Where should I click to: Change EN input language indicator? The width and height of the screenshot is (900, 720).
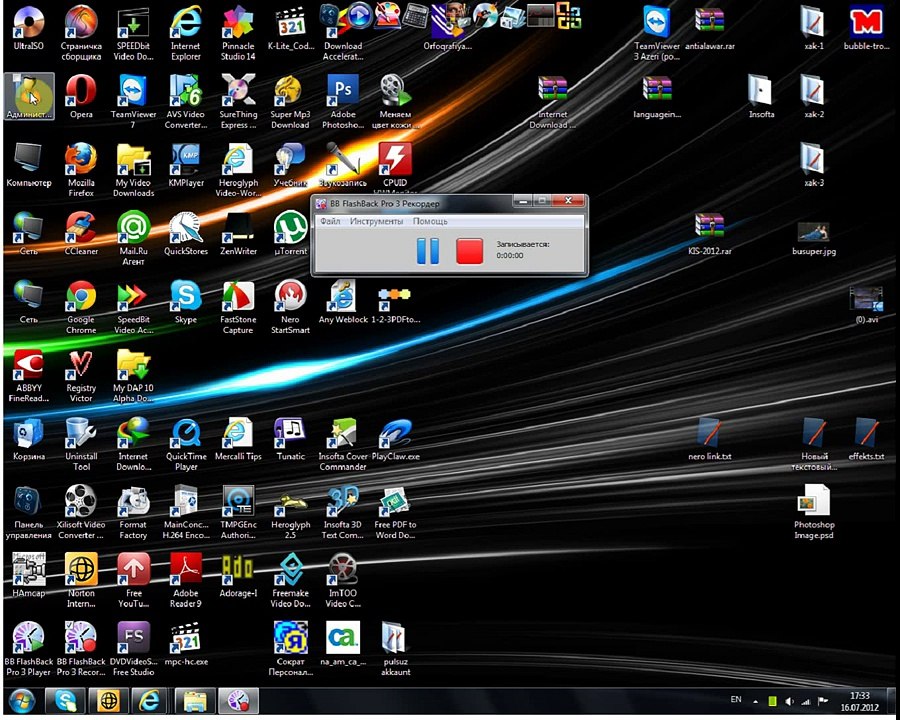(x=736, y=699)
